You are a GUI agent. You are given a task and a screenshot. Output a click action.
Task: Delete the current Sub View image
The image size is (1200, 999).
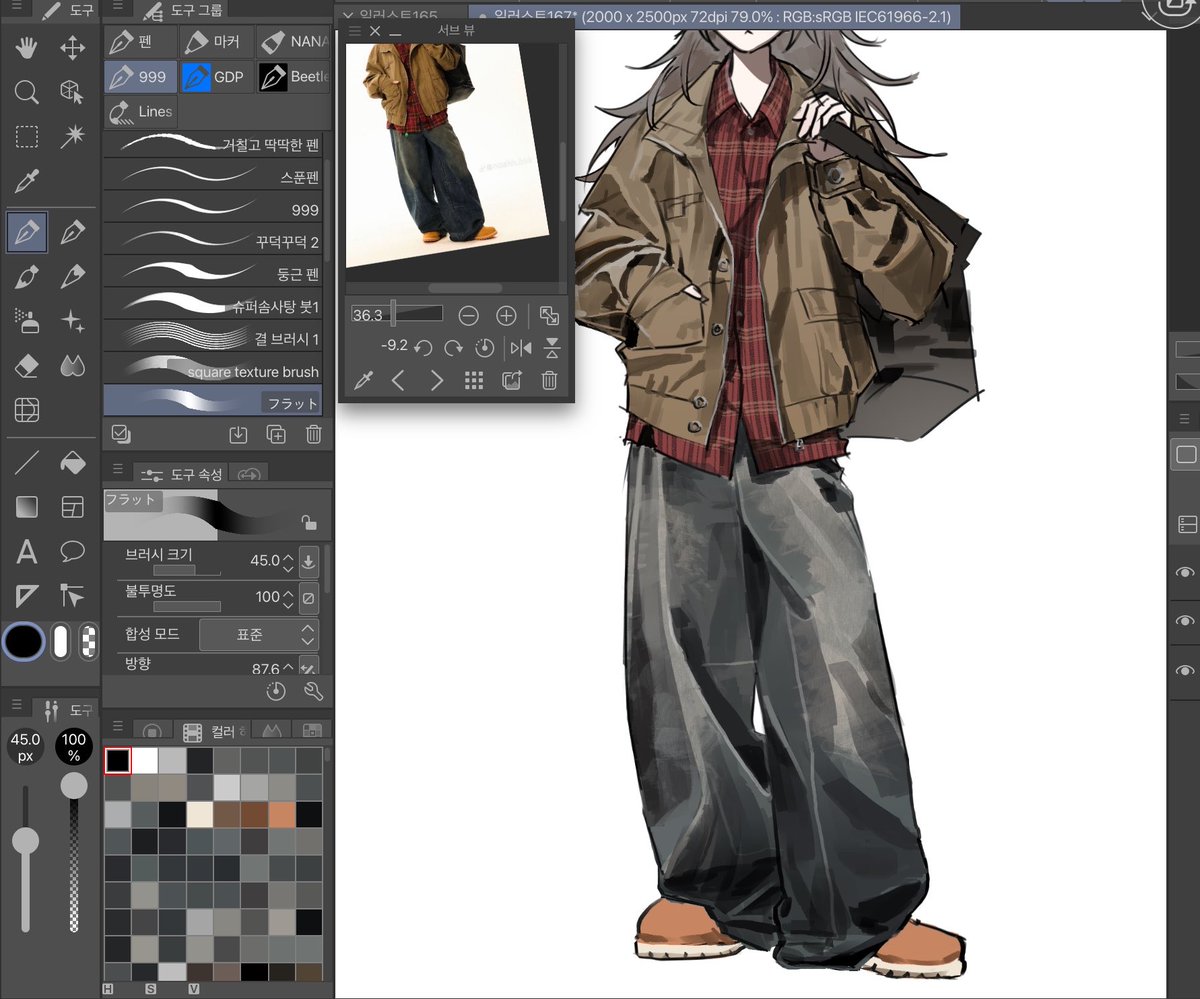point(549,380)
